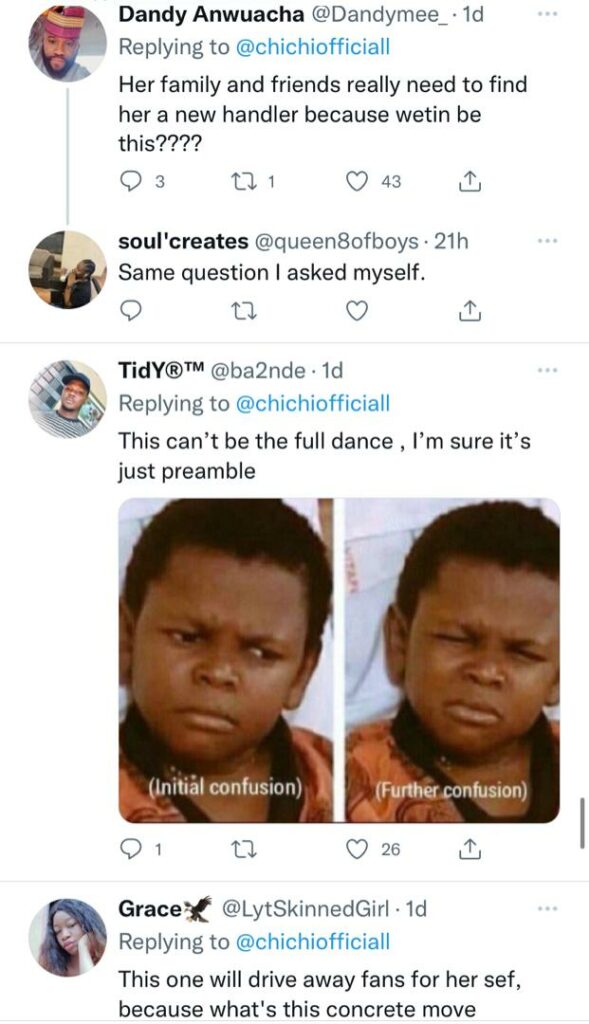Share Dandy Anwuacha's tweet

(469, 181)
